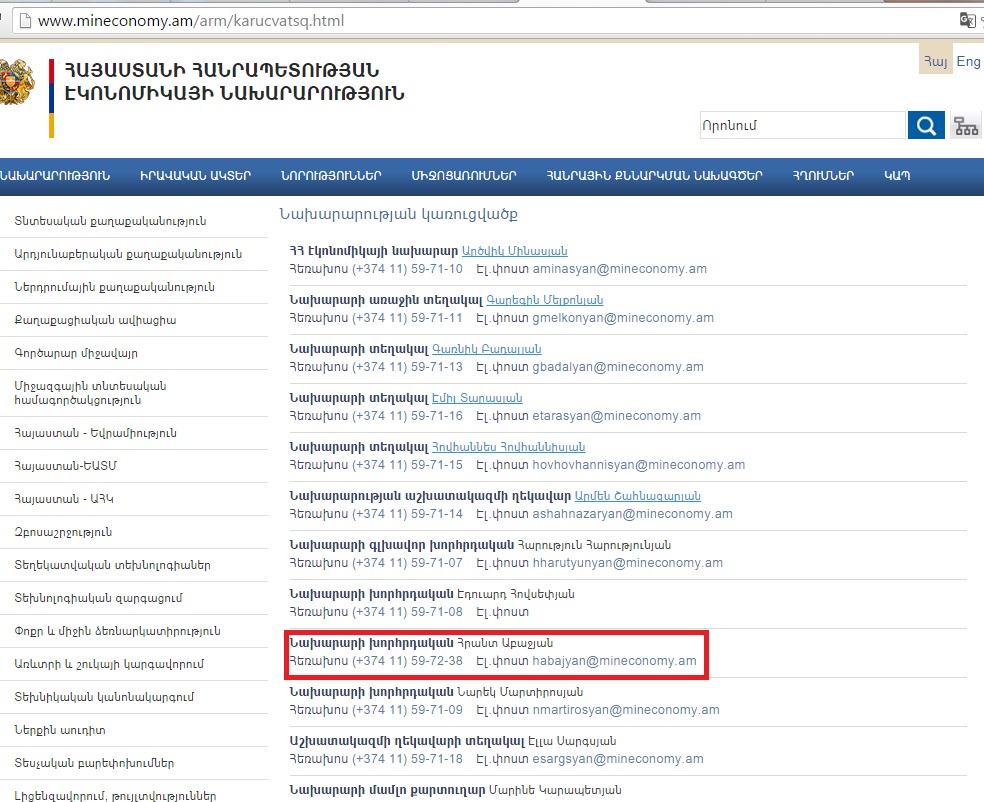
Task: Click email nmartirosyan@mineconomy.am
Action: 626,709
